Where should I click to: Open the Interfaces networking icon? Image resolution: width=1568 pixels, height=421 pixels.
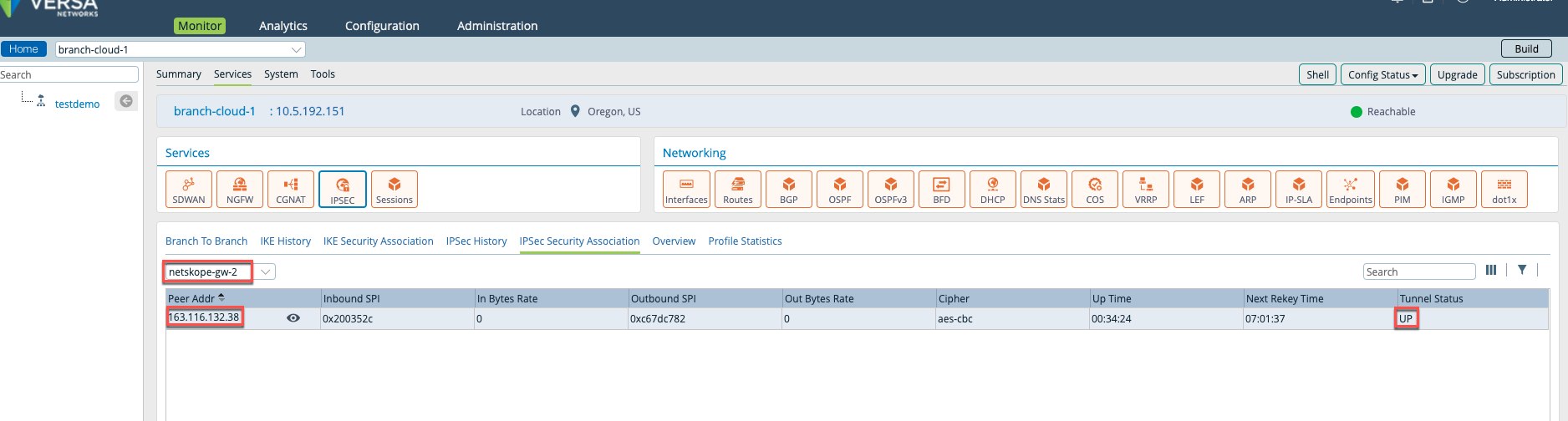686,190
